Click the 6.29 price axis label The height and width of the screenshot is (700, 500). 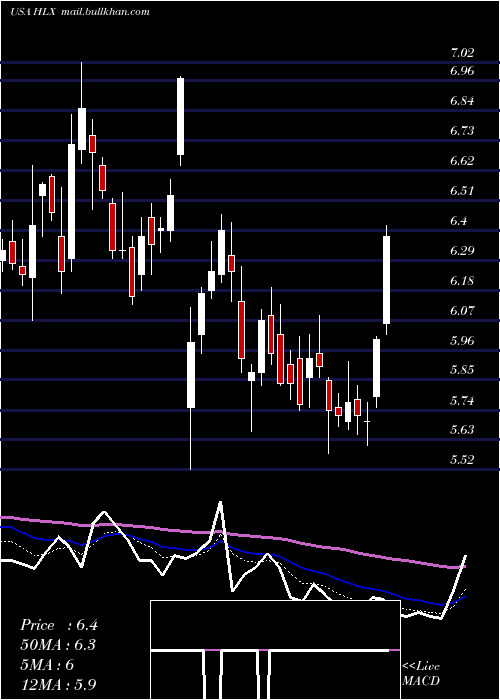[462, 250]
